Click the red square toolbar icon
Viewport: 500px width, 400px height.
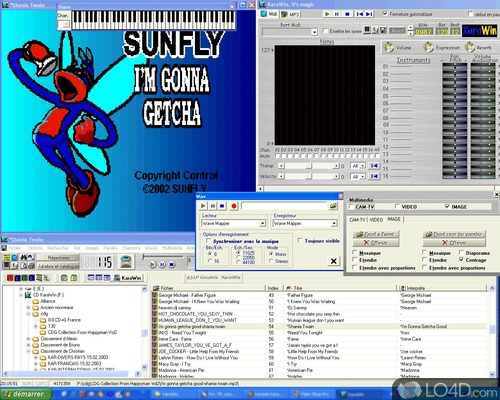pos(10,278)
